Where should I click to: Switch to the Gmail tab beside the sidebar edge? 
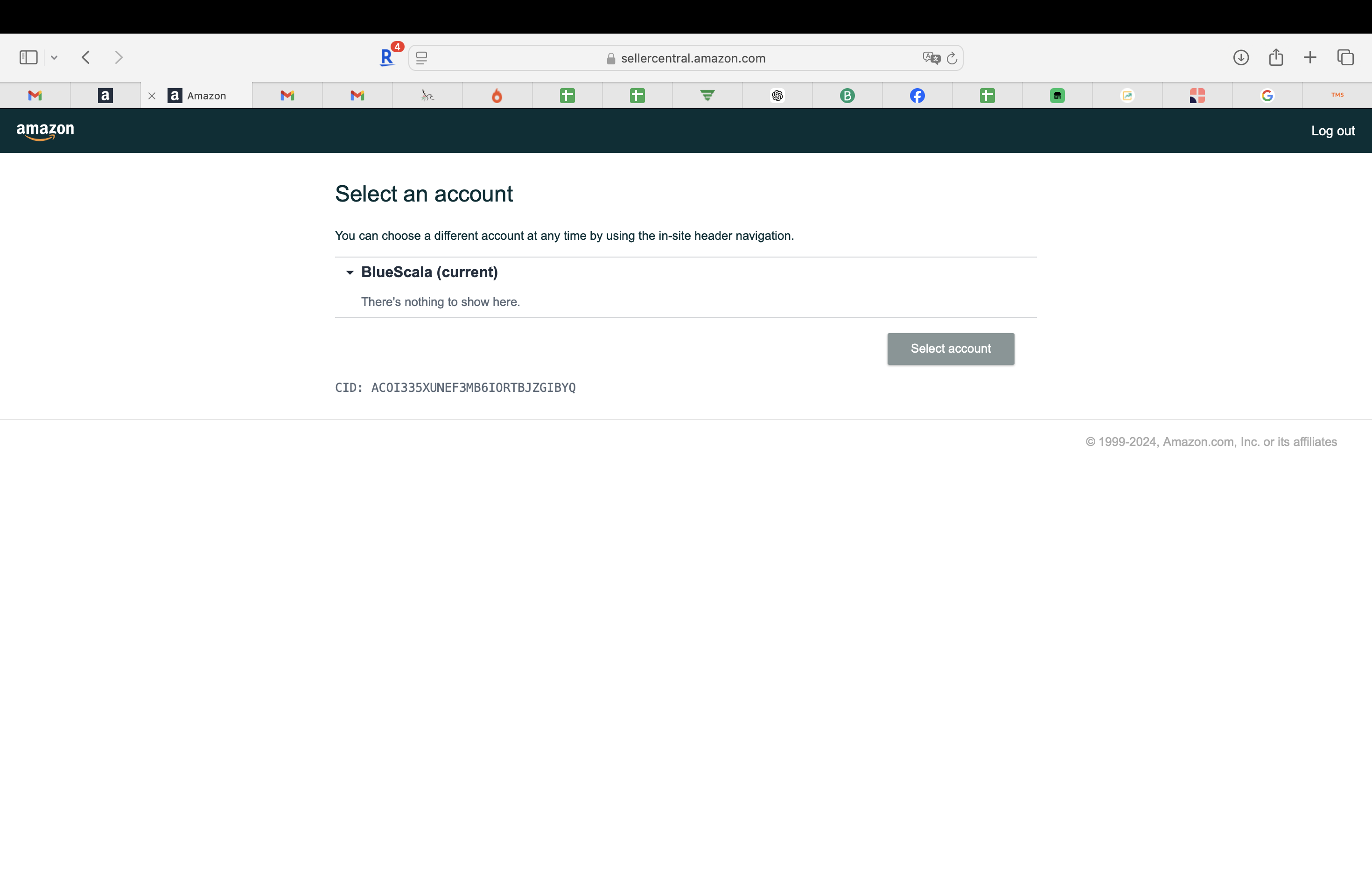(35, 96)
